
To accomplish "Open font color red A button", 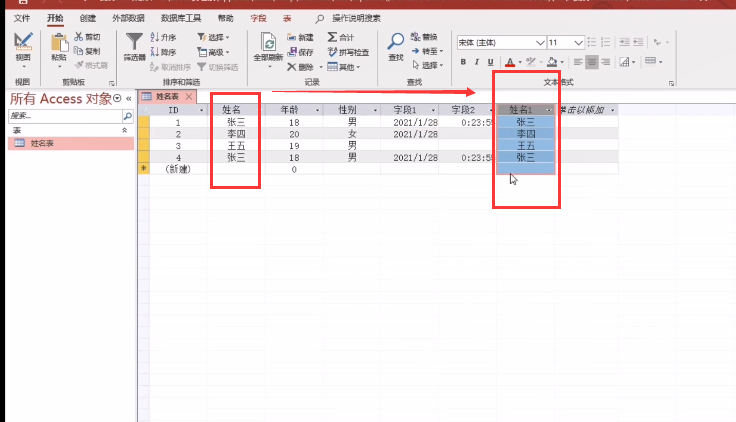I will [x=510, y=61].
